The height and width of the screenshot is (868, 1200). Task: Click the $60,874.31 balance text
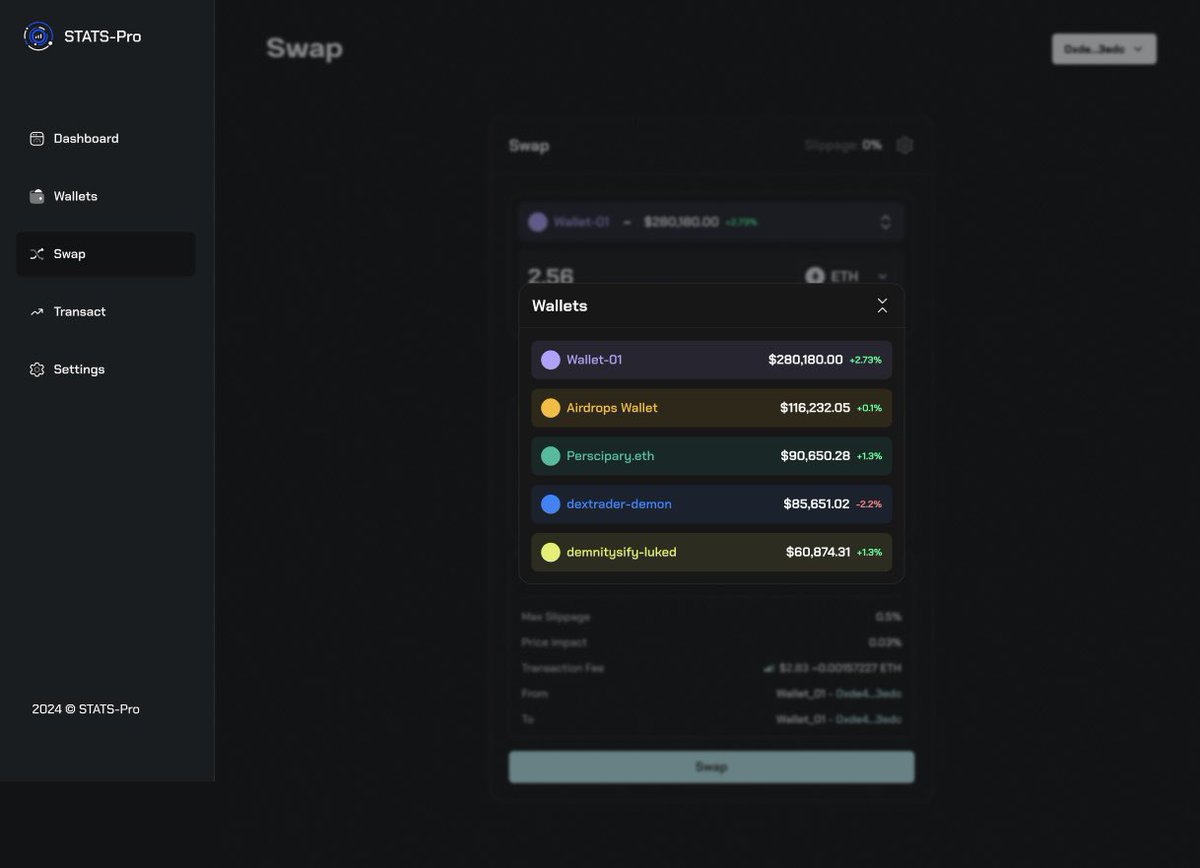pos(818,552)
